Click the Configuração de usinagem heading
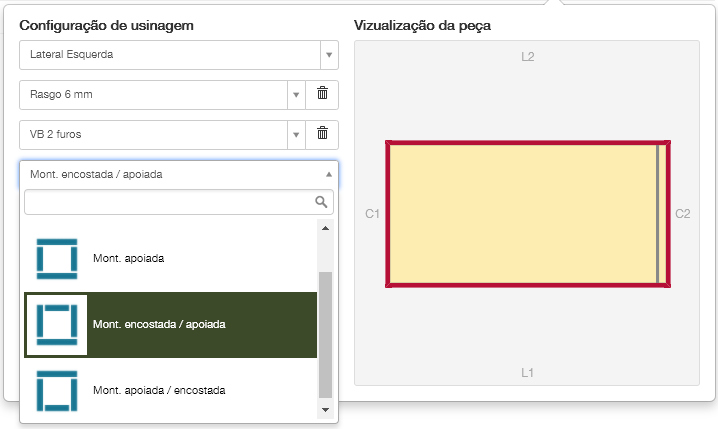Viewport: 718px width, 429px height. pos(106,25)
